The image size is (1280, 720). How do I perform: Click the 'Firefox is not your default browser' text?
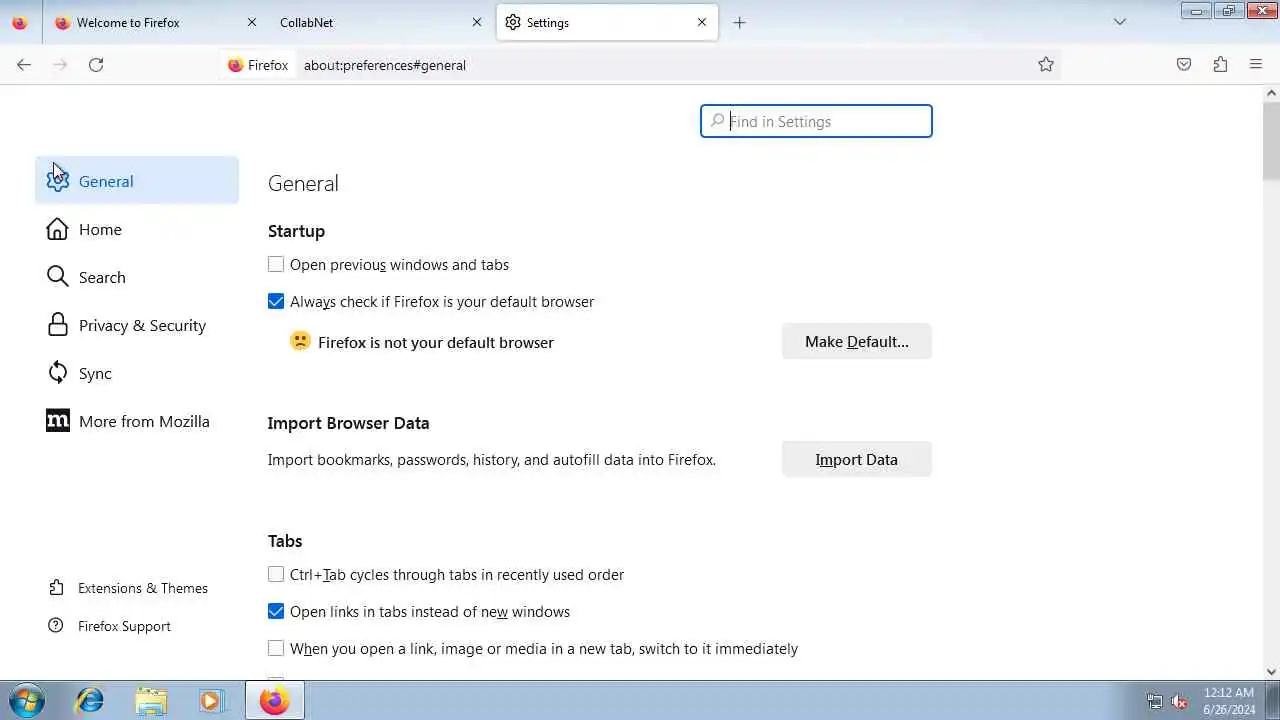point(436,342)
